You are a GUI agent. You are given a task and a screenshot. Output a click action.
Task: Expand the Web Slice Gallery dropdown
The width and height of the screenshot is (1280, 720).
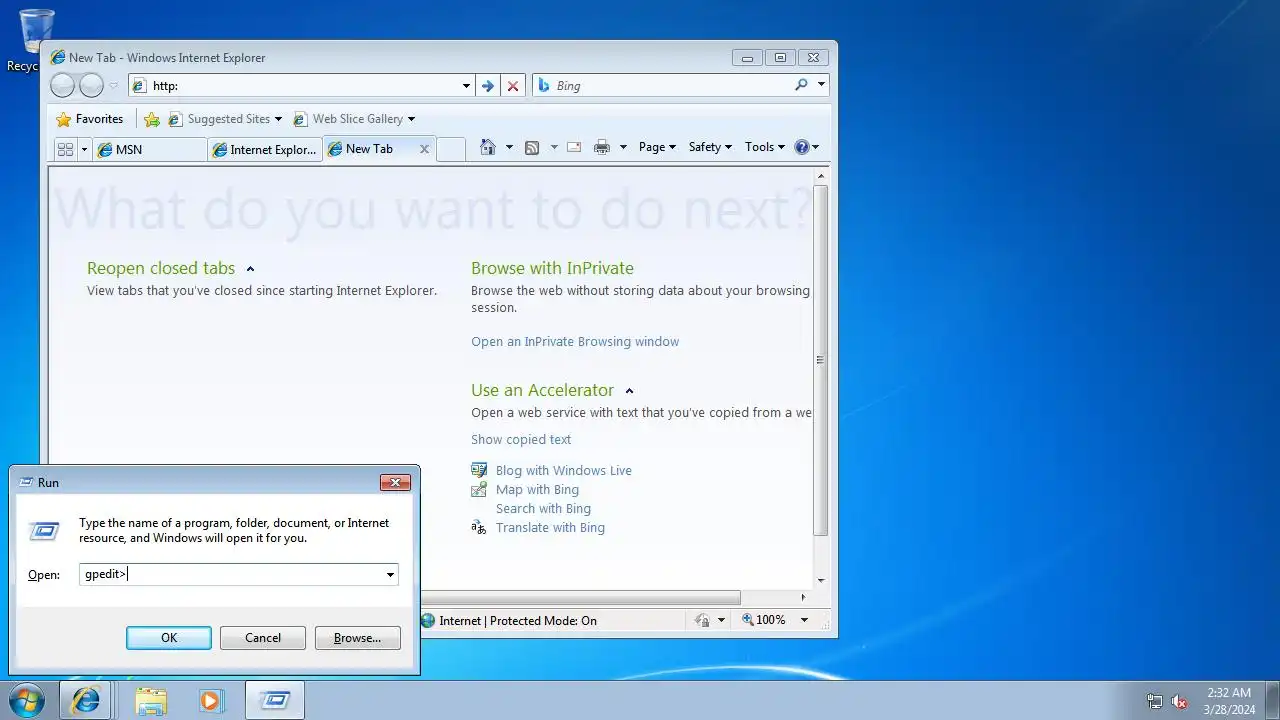(411, 119)
